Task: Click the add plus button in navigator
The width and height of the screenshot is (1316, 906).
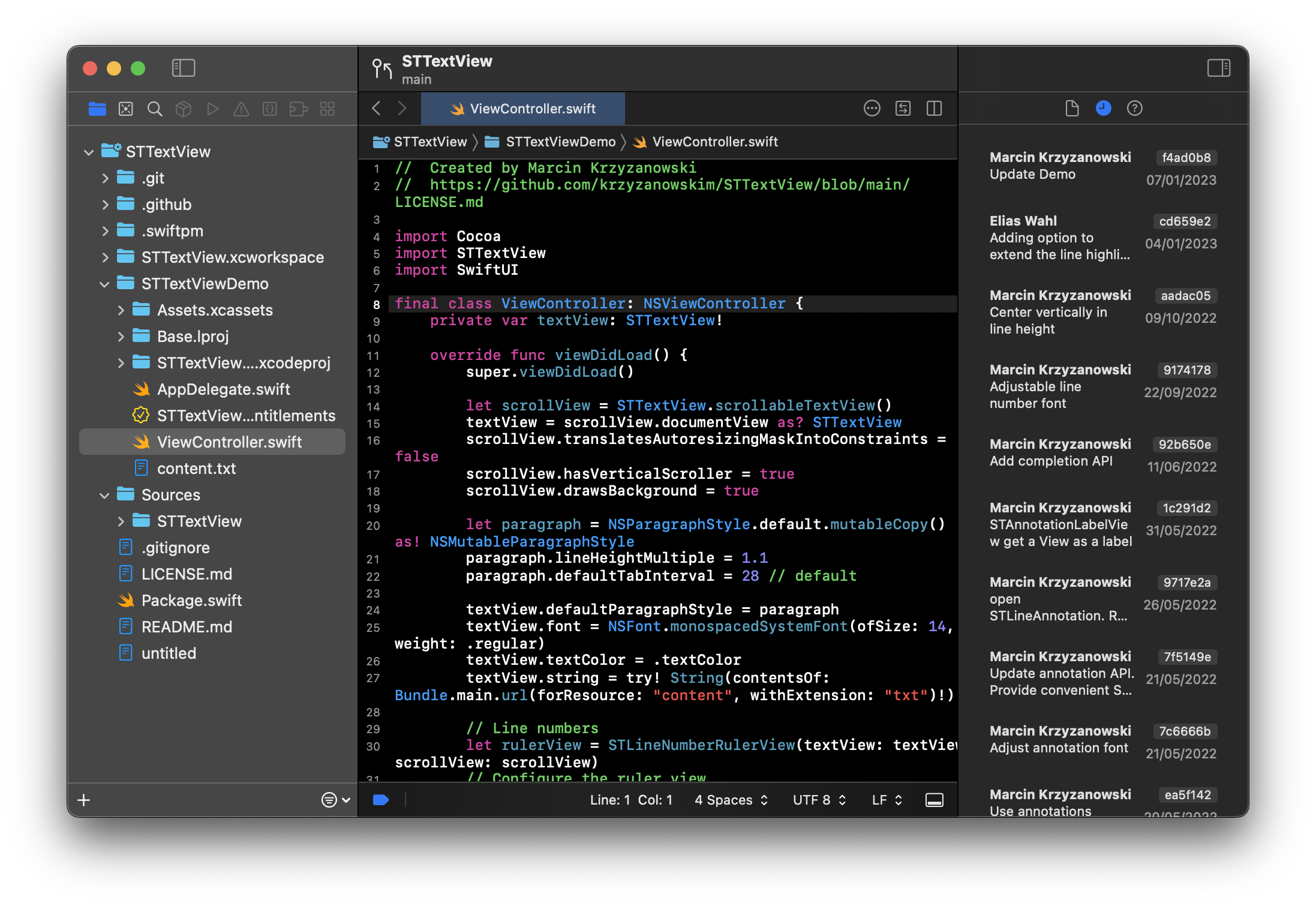Action: 84,800
